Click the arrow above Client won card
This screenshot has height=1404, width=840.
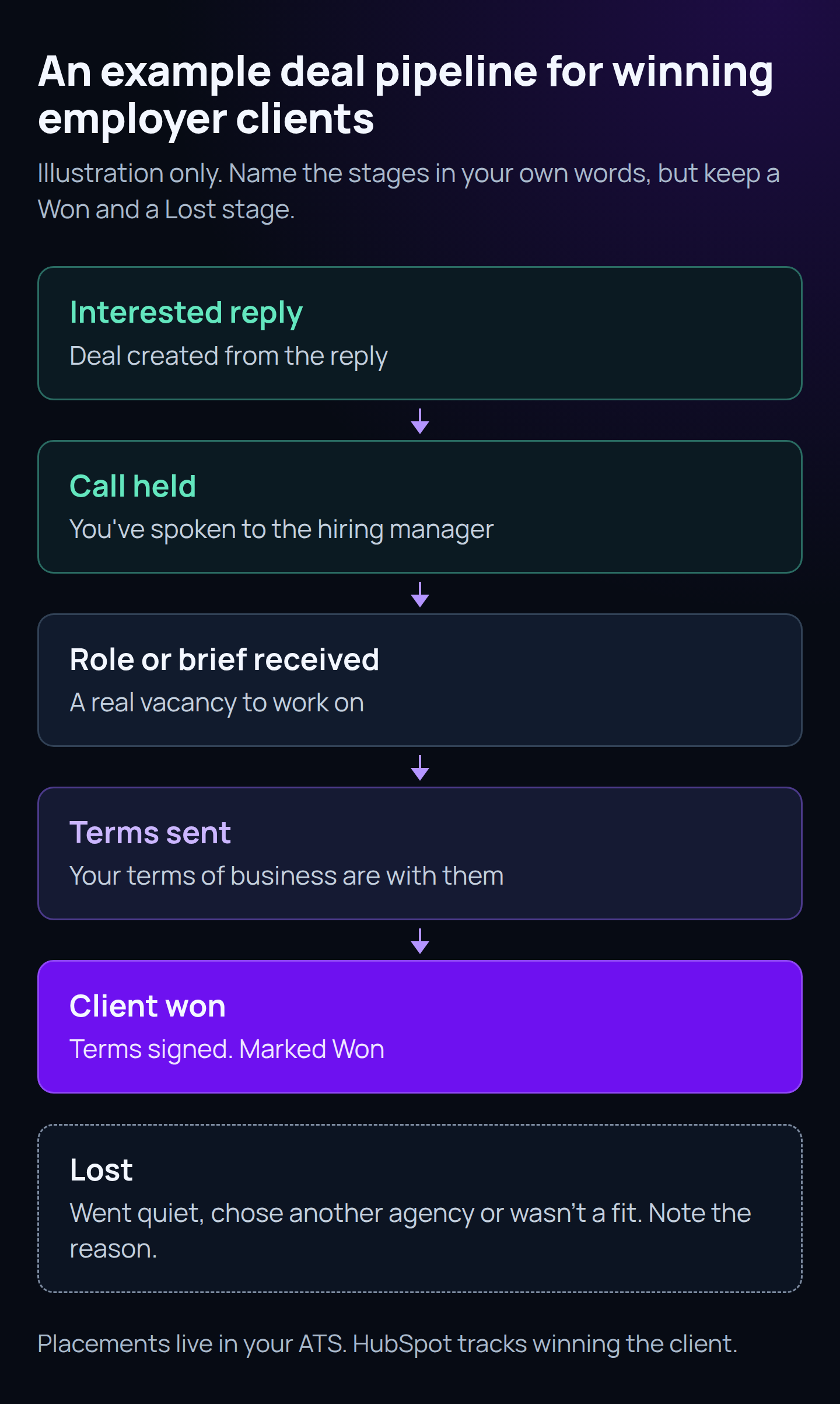pos(420,941)
